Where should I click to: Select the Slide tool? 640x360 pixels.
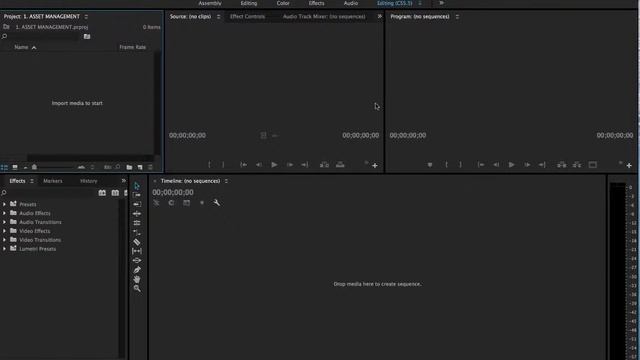[137, 260]
